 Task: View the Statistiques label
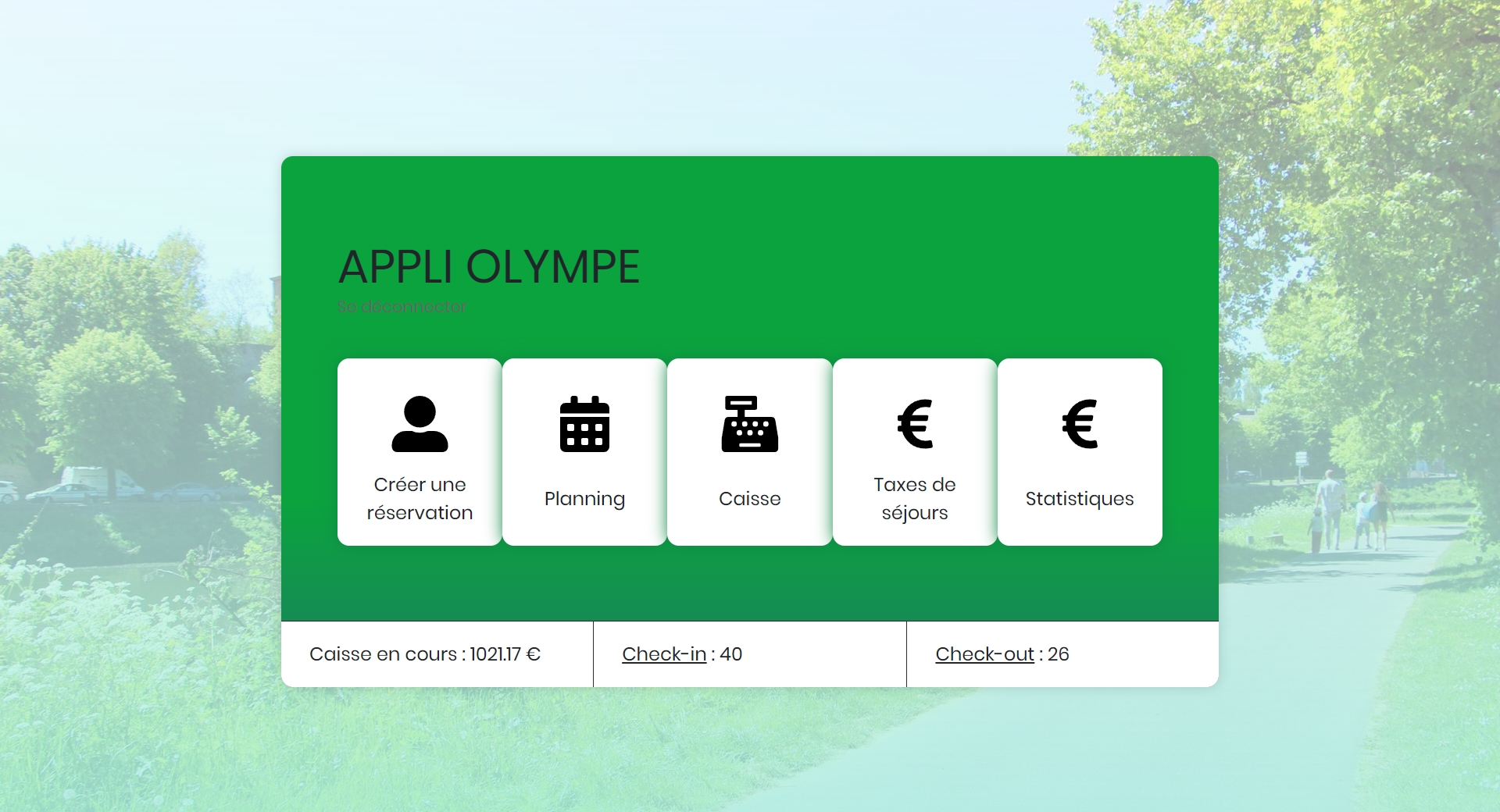coord(1080,499)
